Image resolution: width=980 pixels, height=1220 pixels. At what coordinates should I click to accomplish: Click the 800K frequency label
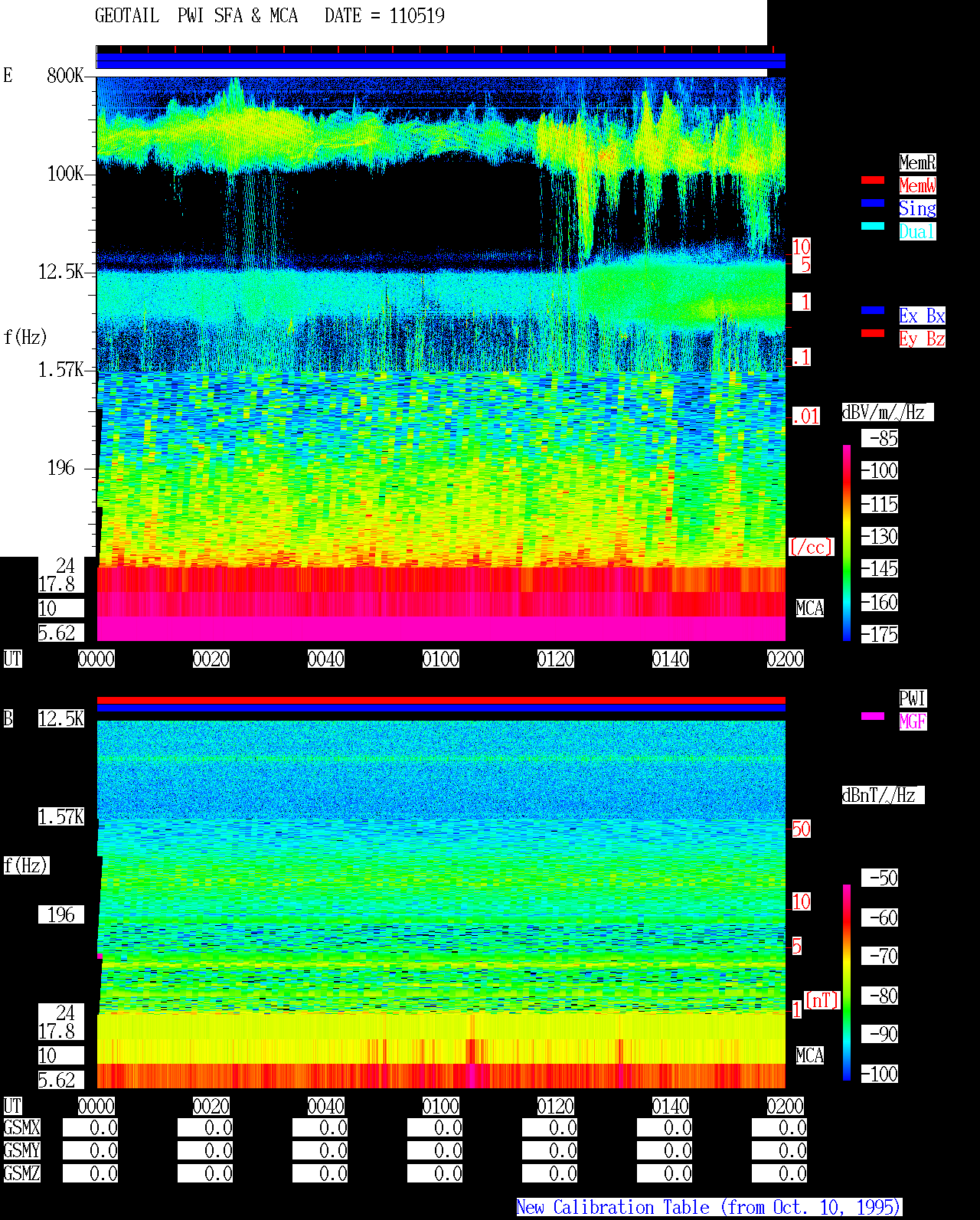click(x=65, y=75)
